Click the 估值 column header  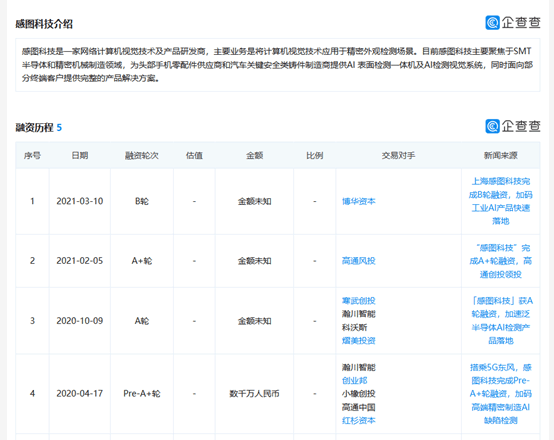194,156
